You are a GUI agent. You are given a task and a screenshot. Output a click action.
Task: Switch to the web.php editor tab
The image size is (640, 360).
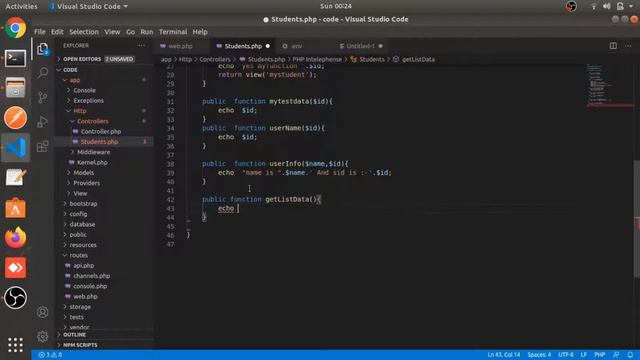[180, 46]
